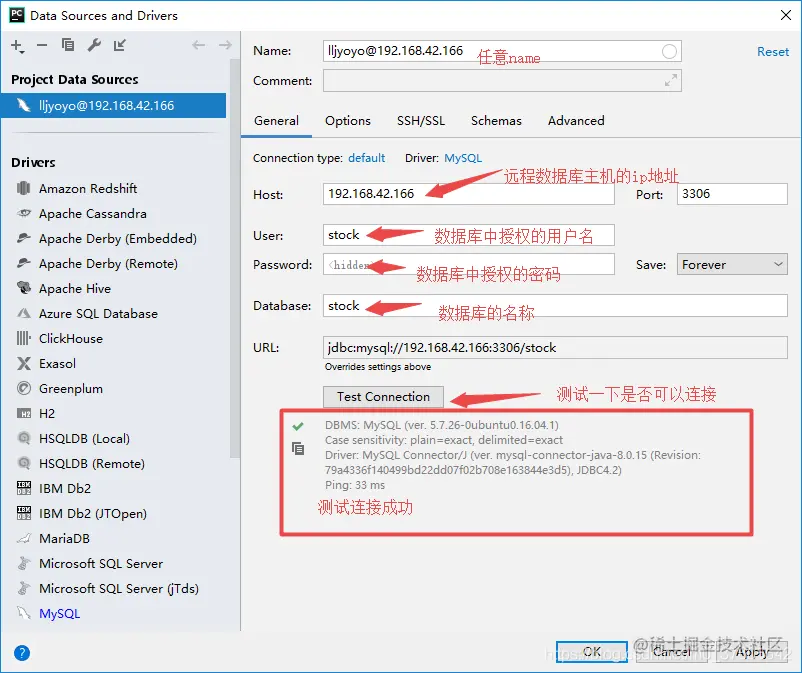Click the Cancel button

(x=672, y=652)
